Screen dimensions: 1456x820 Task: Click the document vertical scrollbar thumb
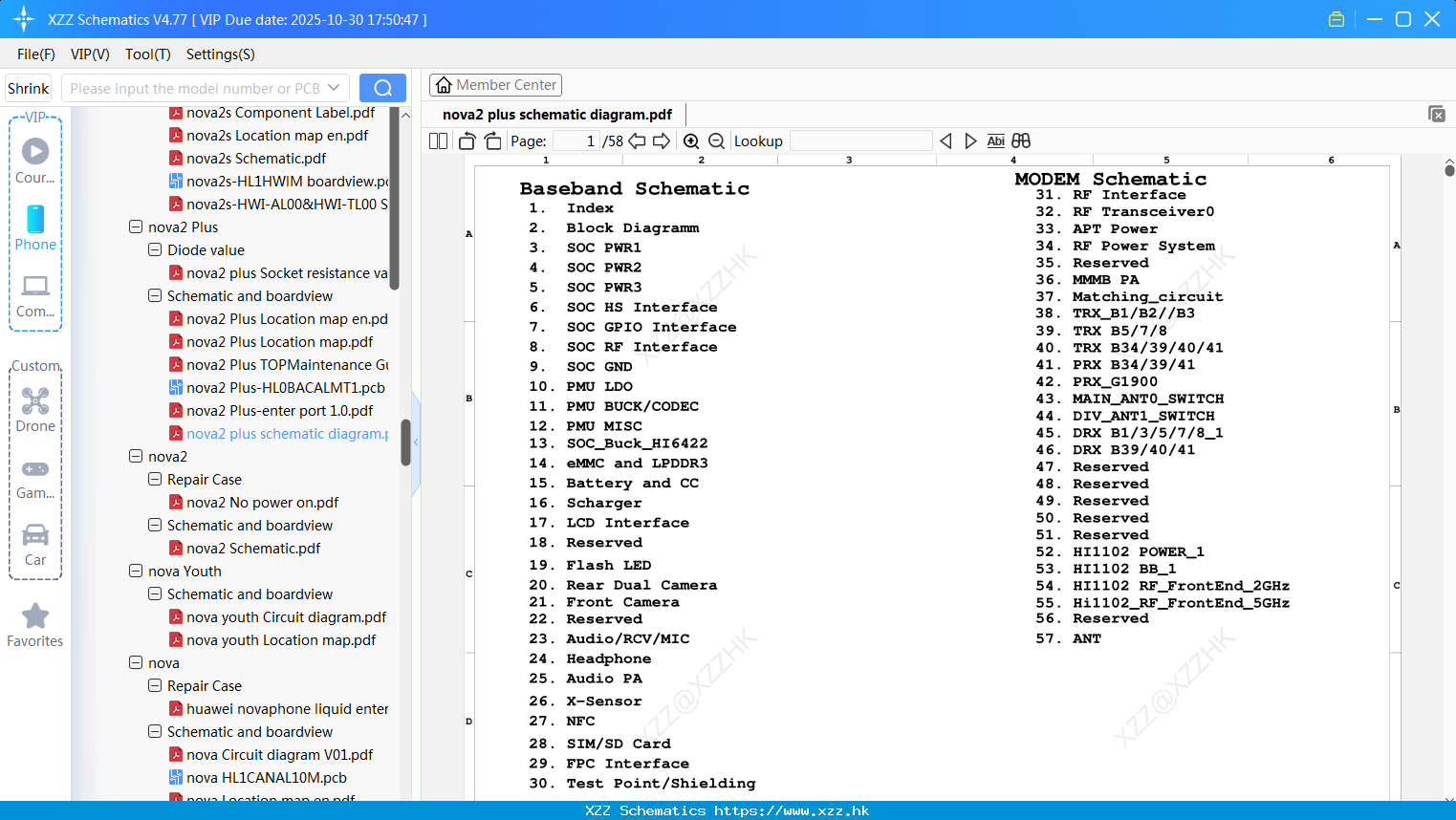(1449, 170)
